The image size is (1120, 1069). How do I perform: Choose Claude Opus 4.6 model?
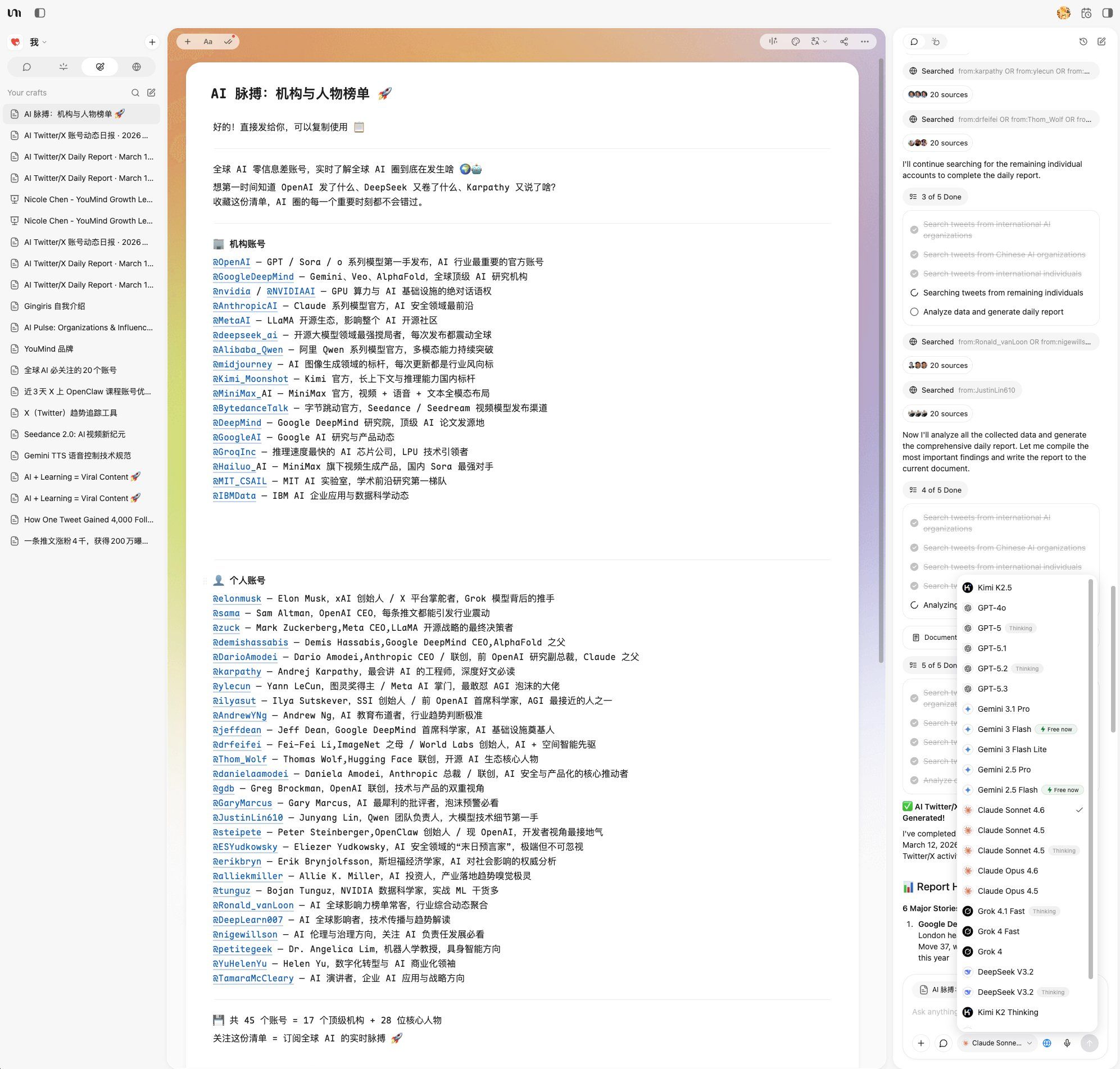point(1007,871)
